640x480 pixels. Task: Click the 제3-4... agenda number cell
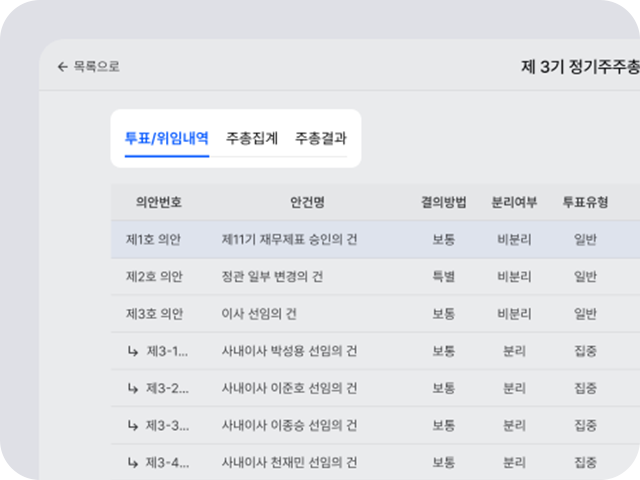click(x=167, y=462)
